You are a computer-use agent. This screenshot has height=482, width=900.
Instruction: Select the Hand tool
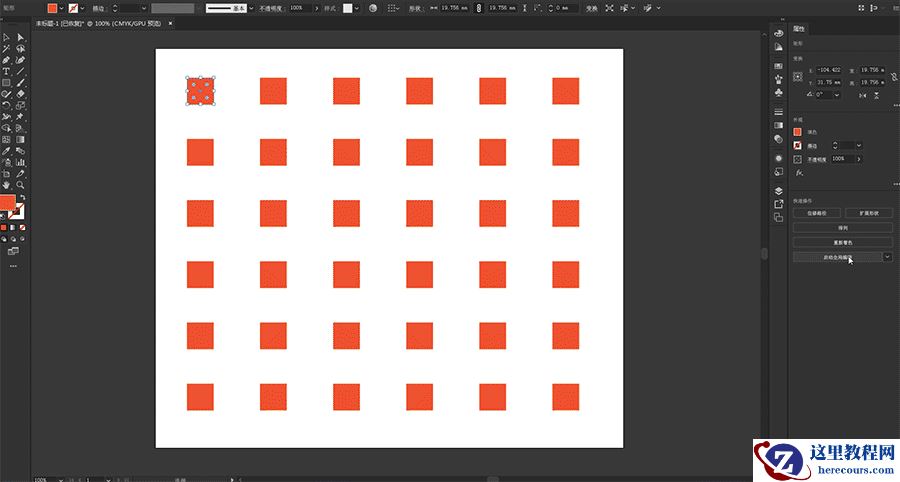6,185
